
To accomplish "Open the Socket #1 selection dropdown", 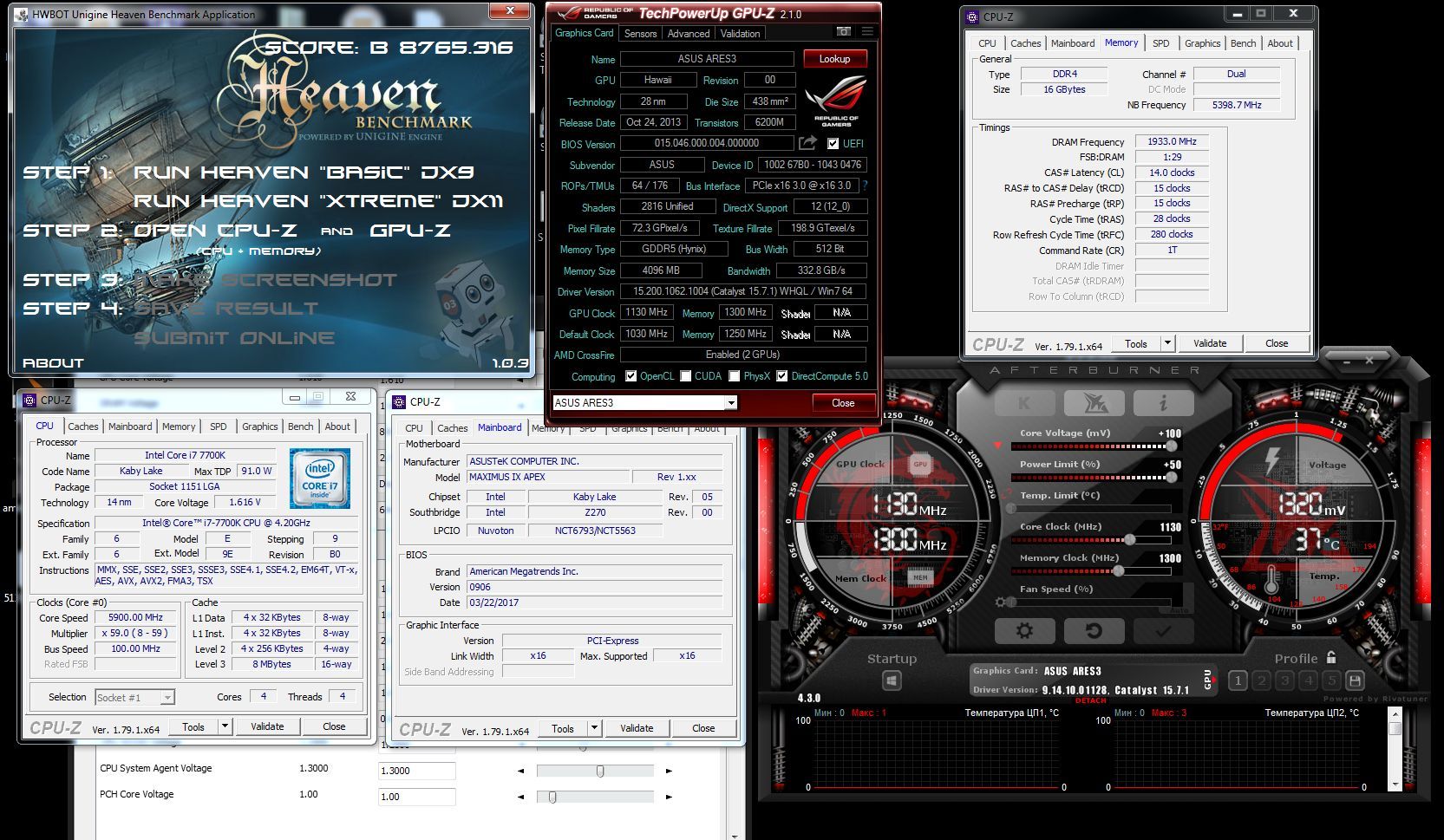I will point(167,697).
